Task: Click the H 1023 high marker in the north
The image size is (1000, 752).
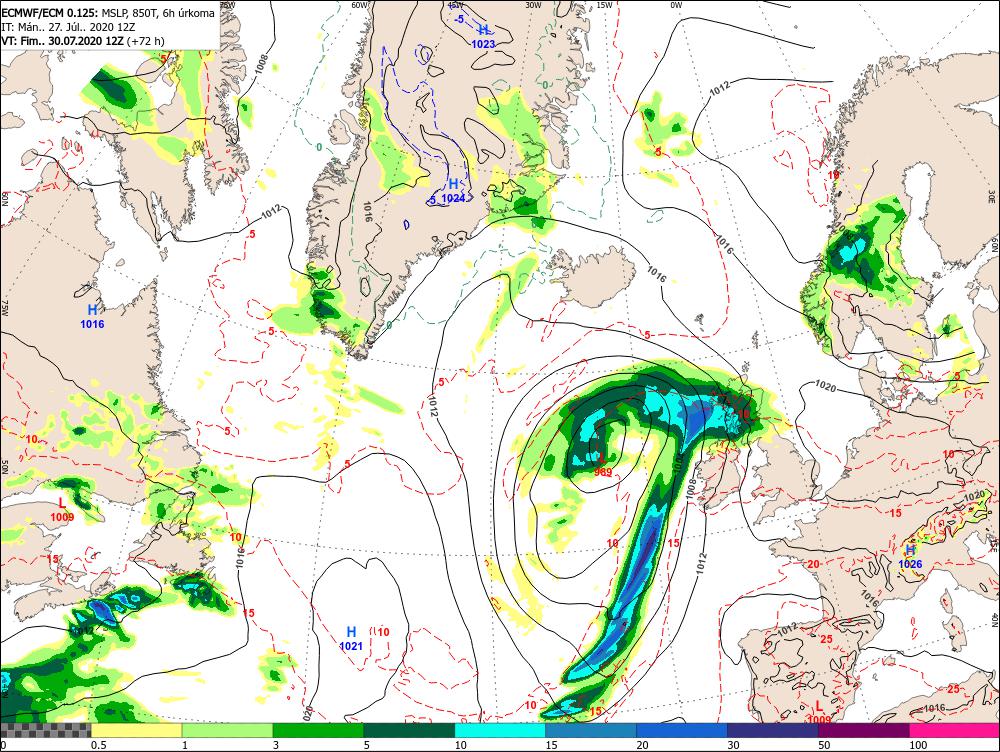Action: pyautogui.click(x=483, y=36)
